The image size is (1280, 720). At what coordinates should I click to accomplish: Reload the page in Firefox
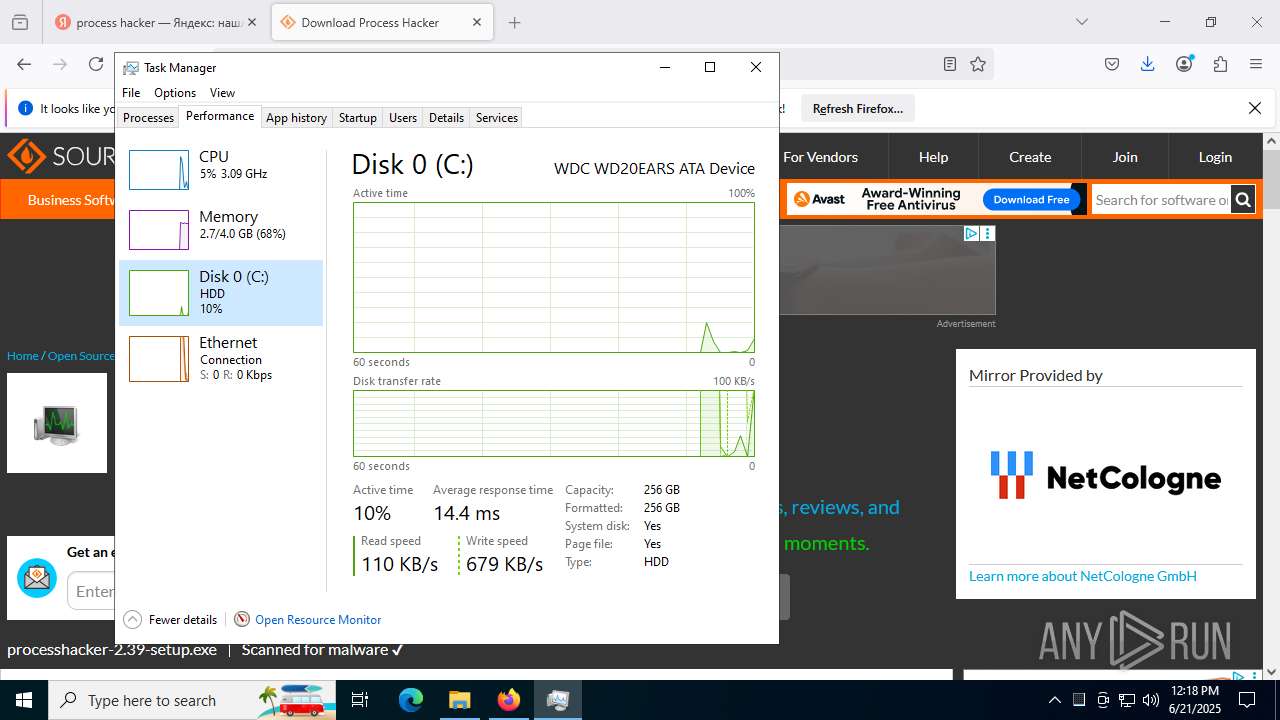(x=96, y=64)
